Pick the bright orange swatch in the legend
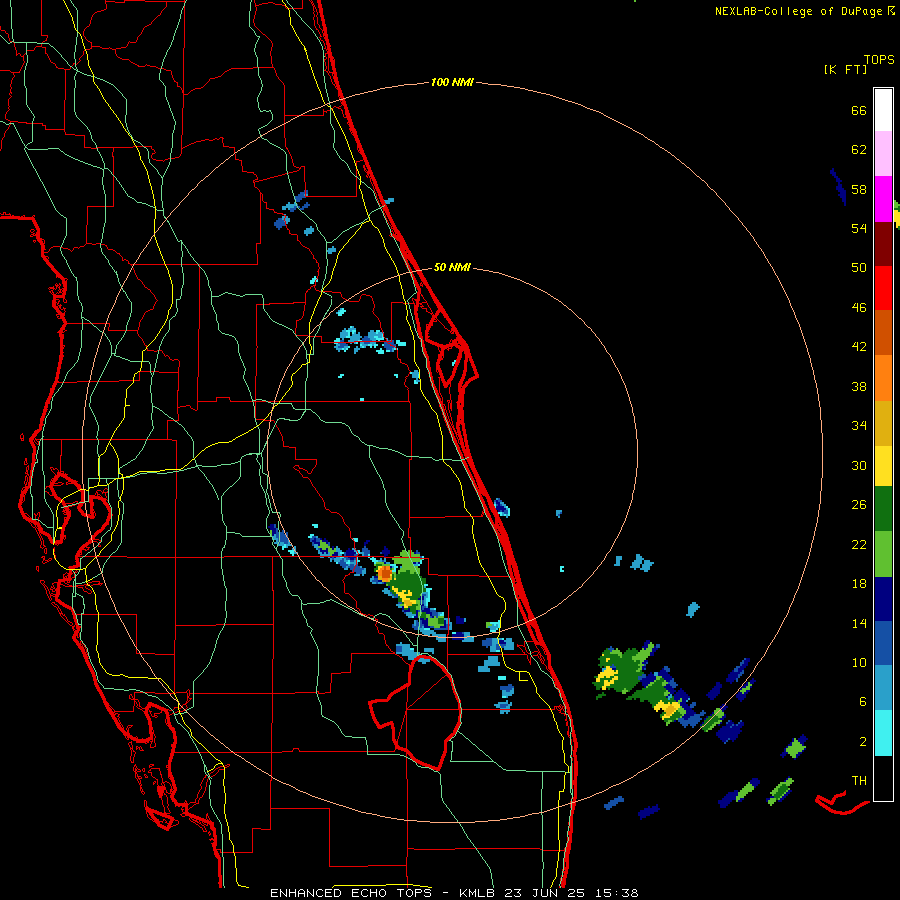Viewport: 900px width, 900px height. [x=883, y=378]
